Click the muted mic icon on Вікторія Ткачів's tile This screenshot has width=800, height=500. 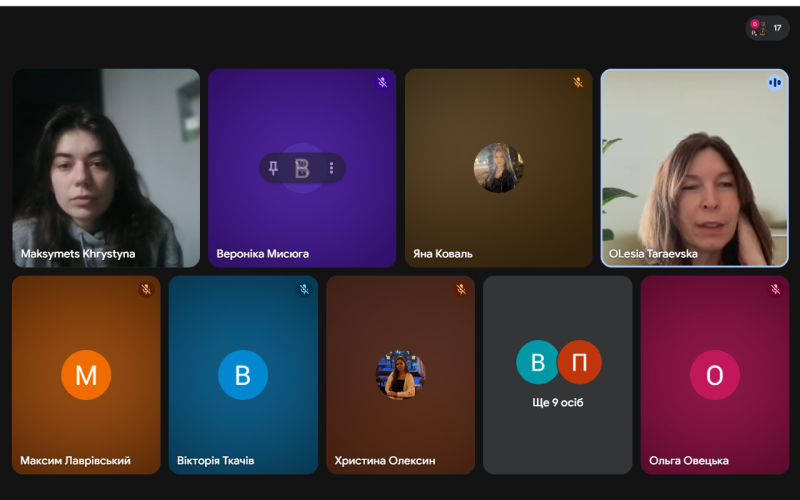(x=304, y=290)
